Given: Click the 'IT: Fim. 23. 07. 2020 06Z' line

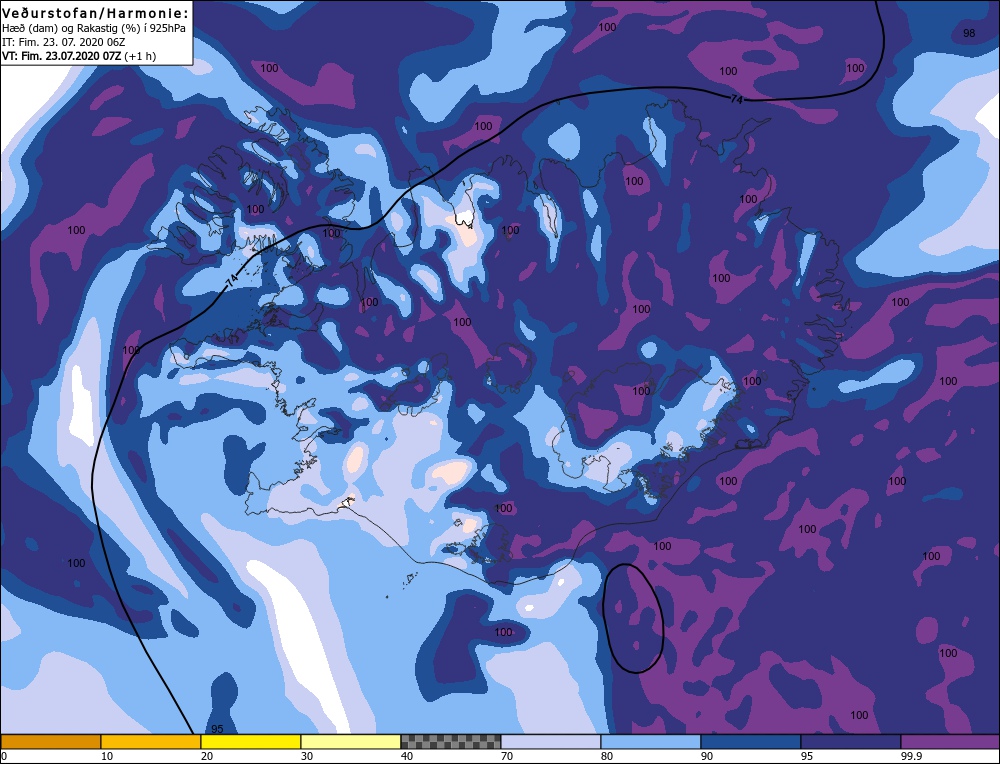Looking at the screenshot, I should 64,42.
